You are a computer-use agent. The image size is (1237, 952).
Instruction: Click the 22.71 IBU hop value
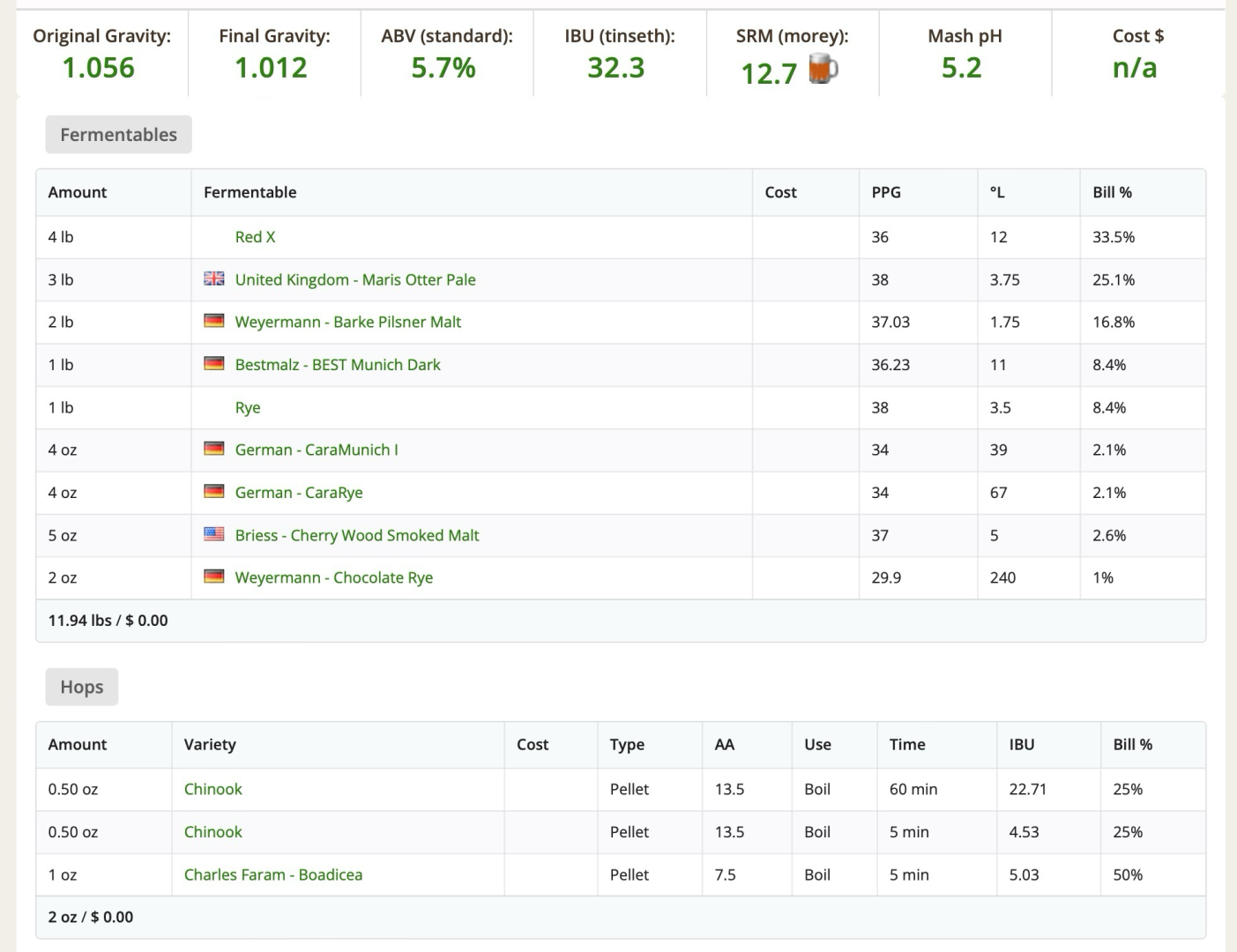click(1028, 789)
